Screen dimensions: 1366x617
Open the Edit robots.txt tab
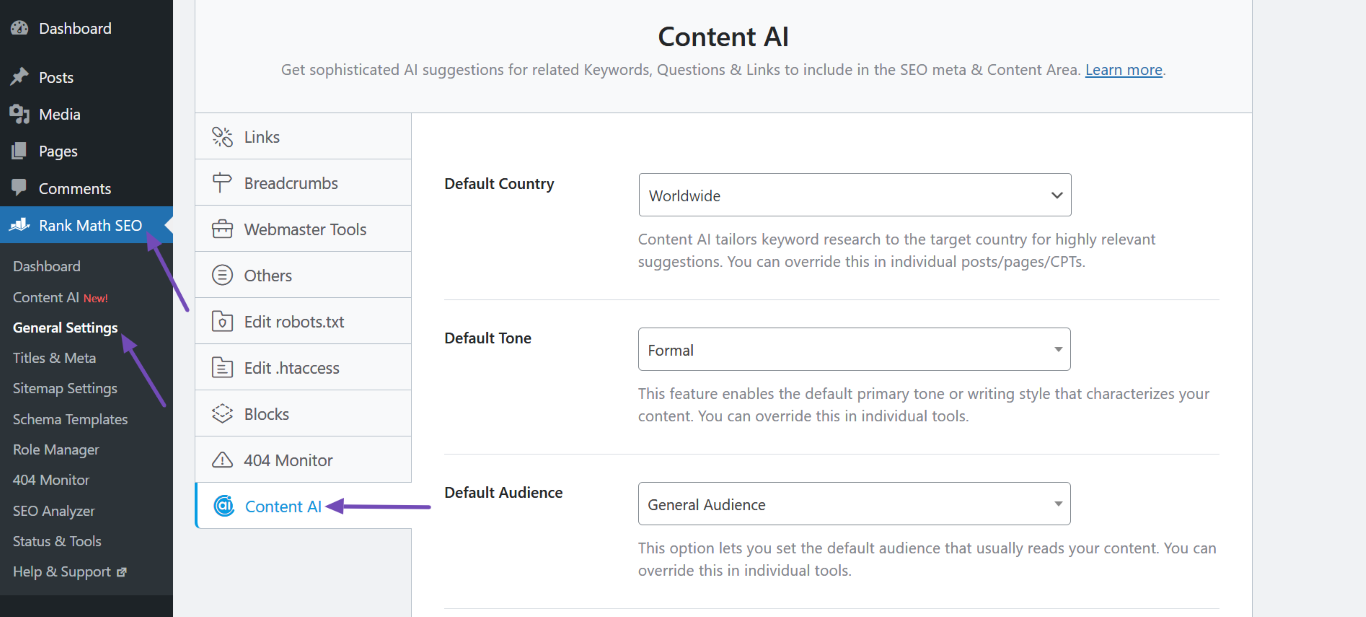pos(303,322)
